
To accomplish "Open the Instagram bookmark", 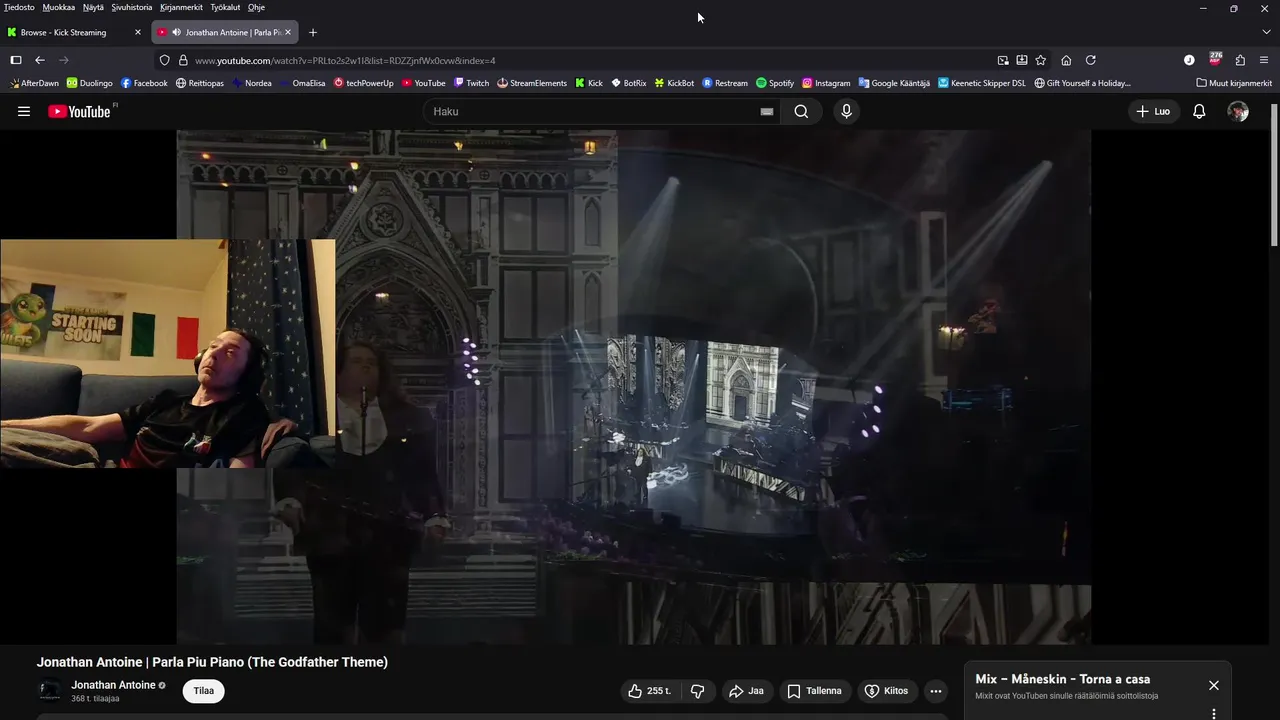I will coord(826,83).
